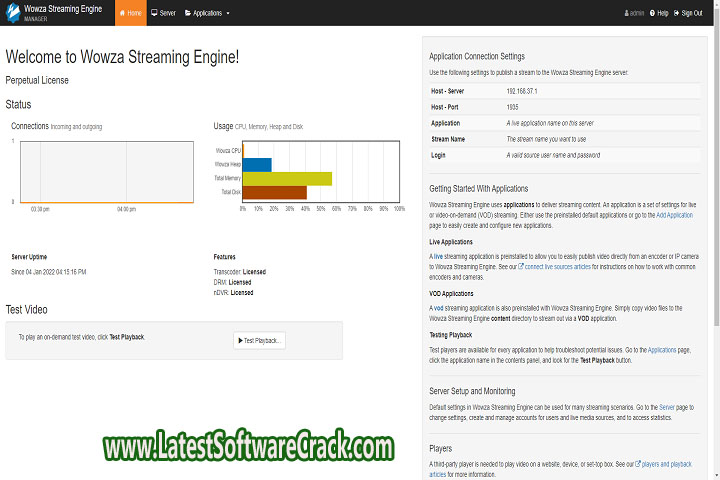The width and height of the screenshot is (720, 480).
Task: Click the vod link under VOD Applications
Action: point(438,309)
